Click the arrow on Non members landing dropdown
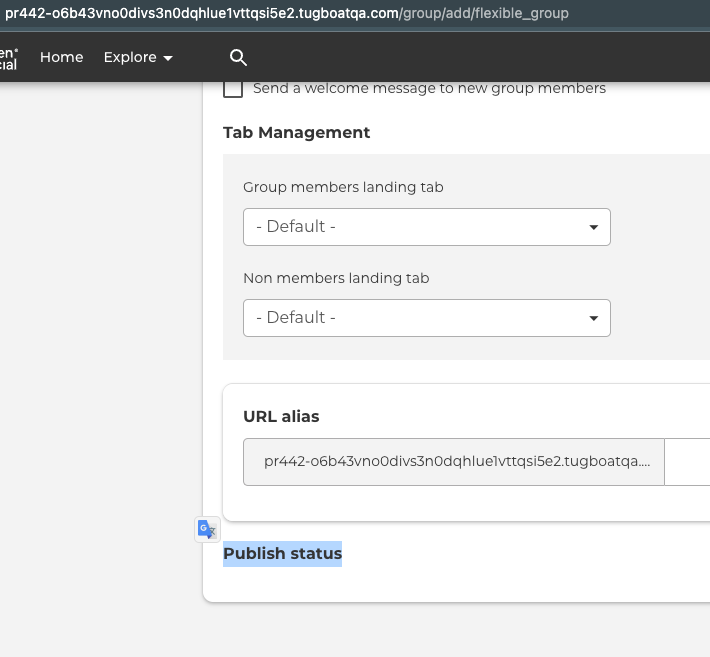The height and width of the screenshot is (657, 710). click(594, 318)
